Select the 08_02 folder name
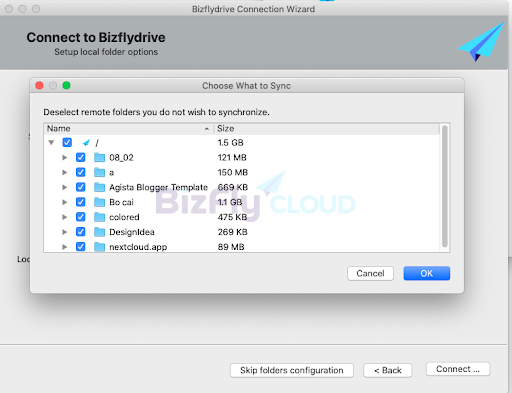 (121, 157)
